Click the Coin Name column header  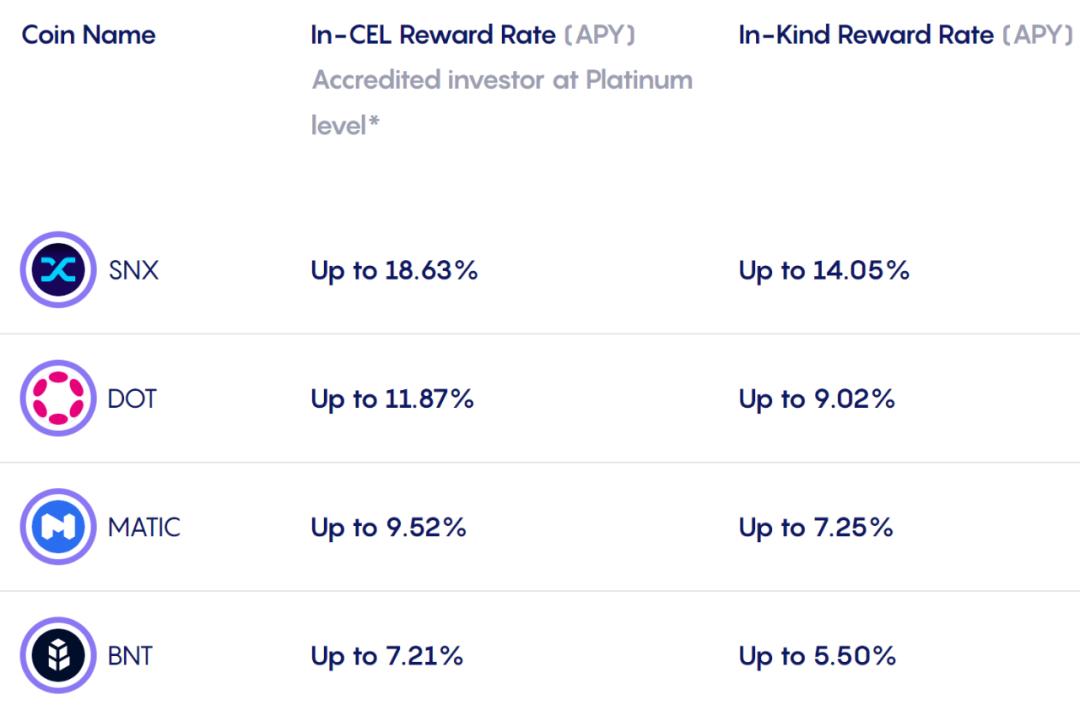pos(89,34)
